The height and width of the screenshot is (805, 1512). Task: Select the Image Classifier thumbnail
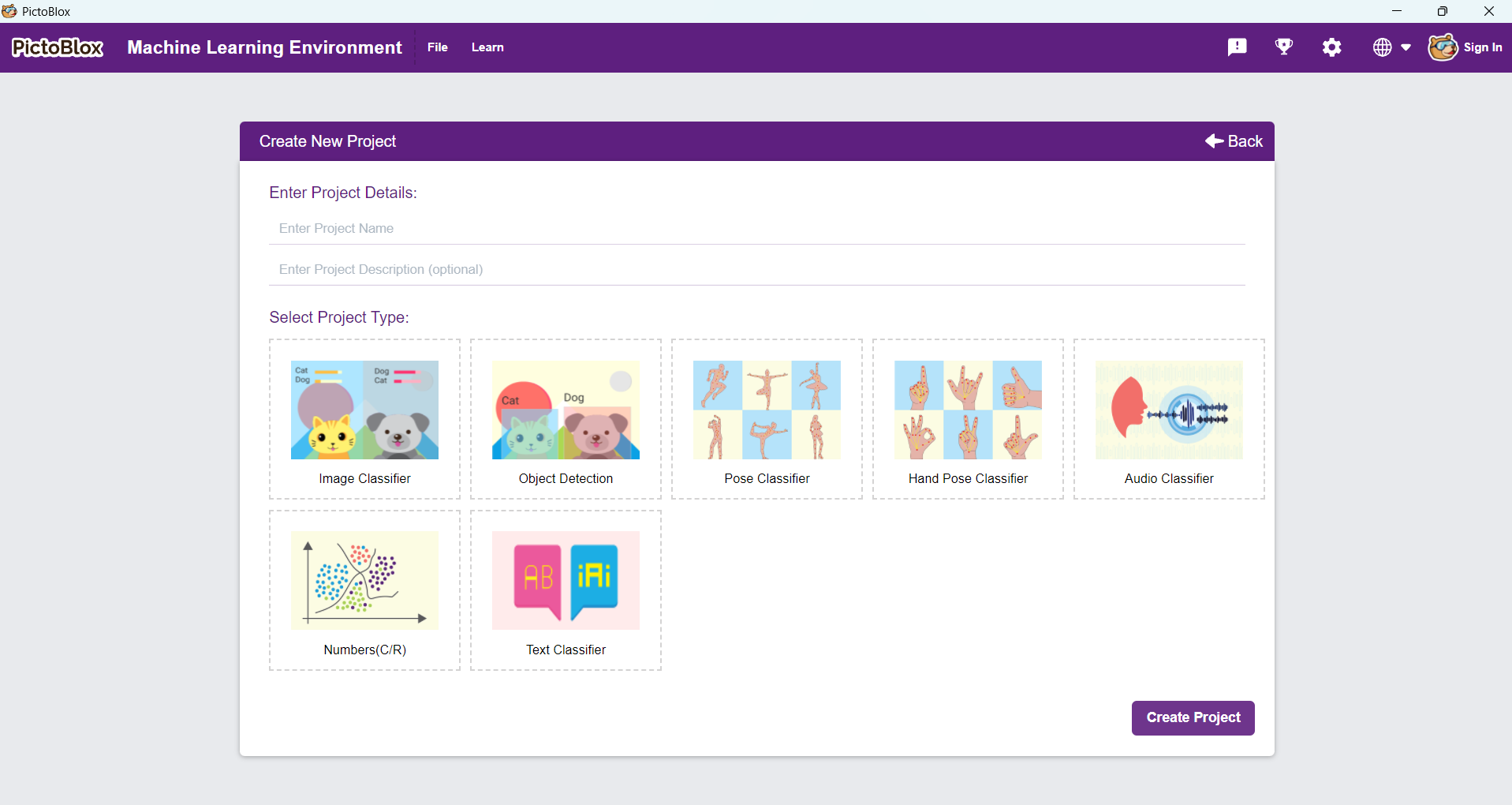pos(364,410)
